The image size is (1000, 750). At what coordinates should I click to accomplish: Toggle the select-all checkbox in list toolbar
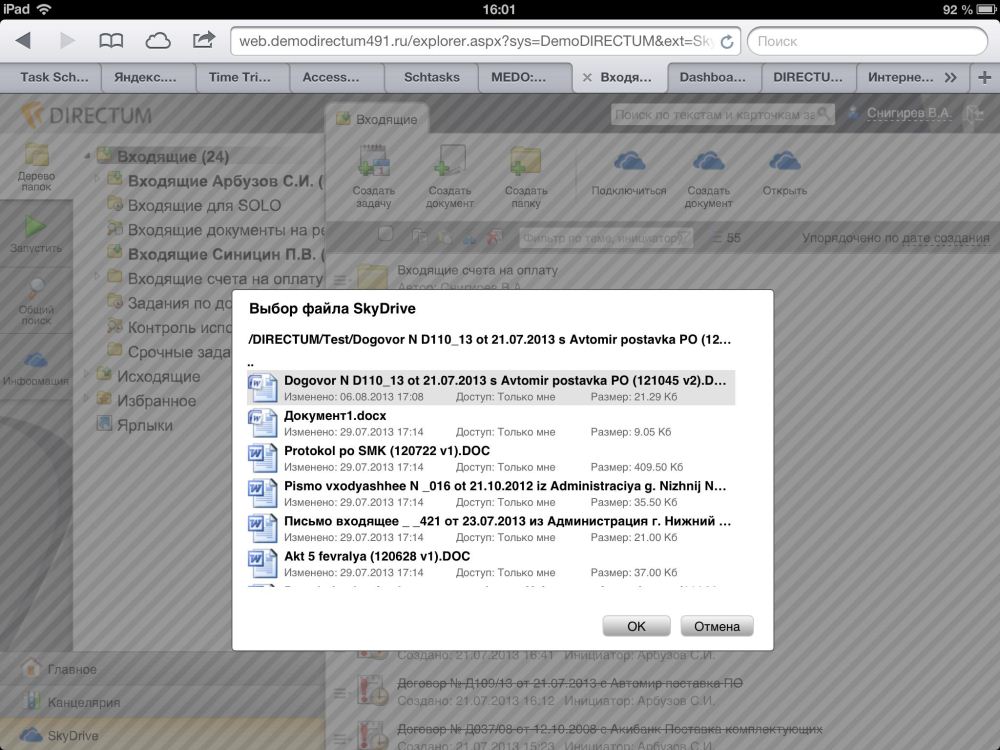pyautogui.click(x=385, y=234)
